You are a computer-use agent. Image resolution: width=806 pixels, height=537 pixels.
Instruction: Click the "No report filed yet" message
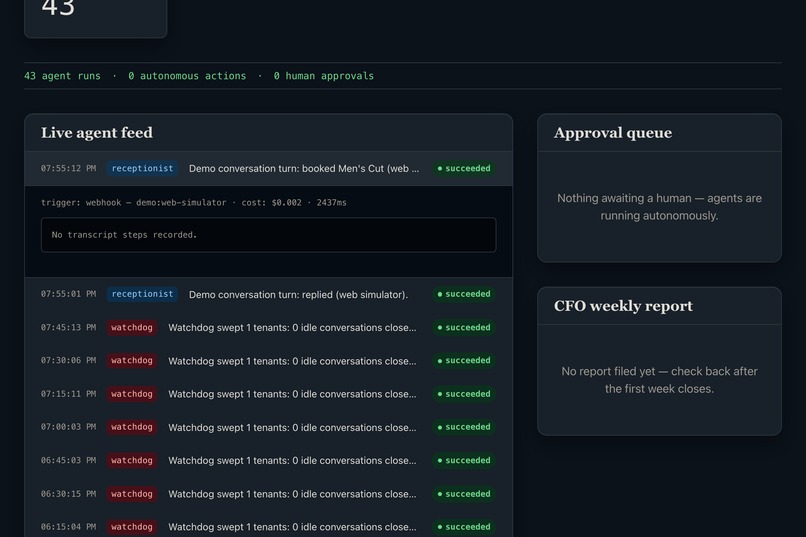(660, 380)
